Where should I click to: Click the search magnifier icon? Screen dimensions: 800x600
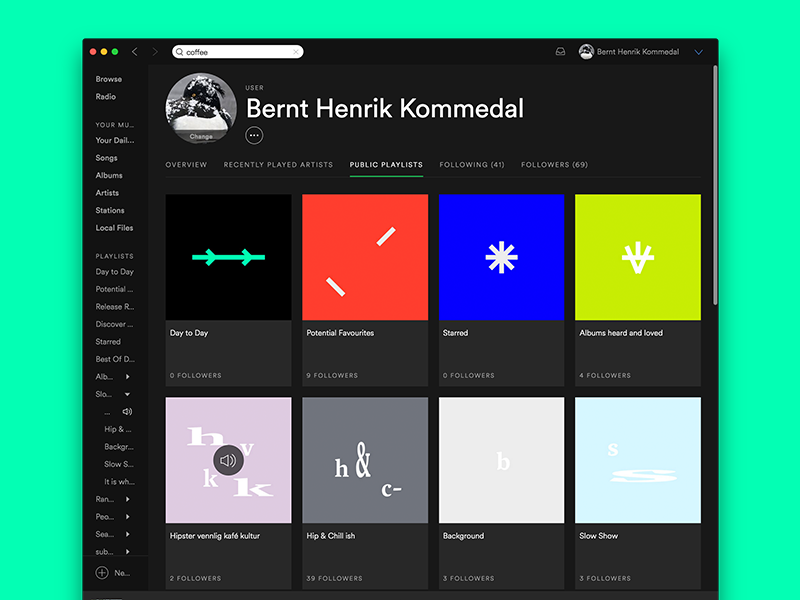coord(180,52)
